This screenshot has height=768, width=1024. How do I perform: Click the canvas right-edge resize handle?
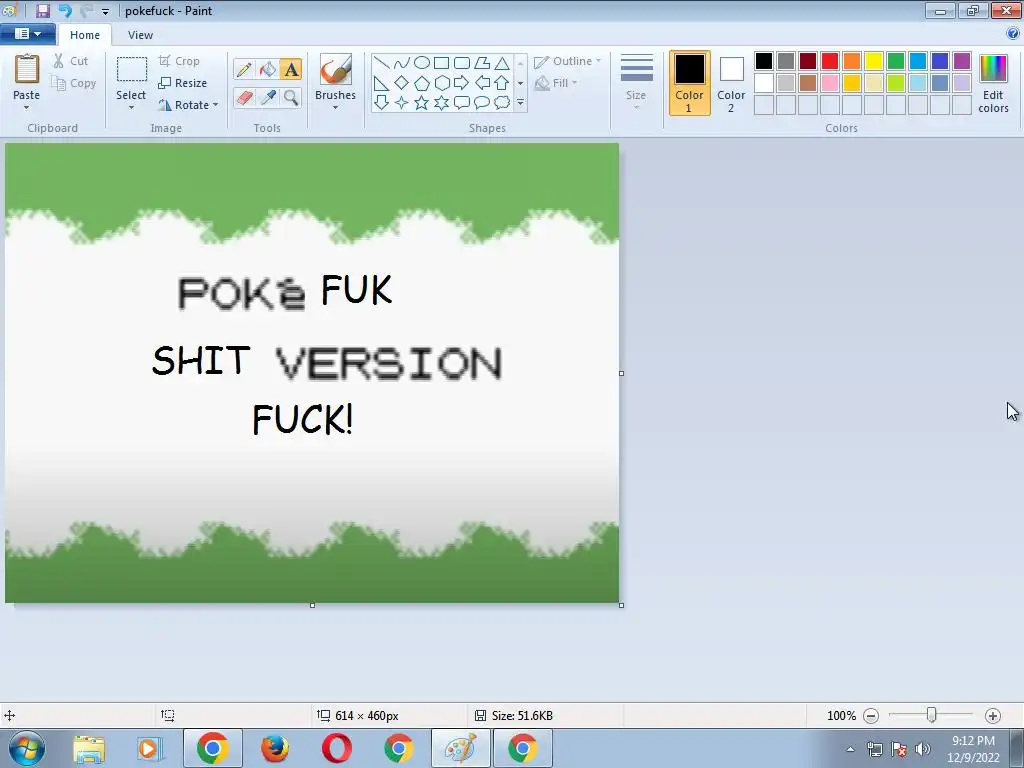tap(621, 374)
